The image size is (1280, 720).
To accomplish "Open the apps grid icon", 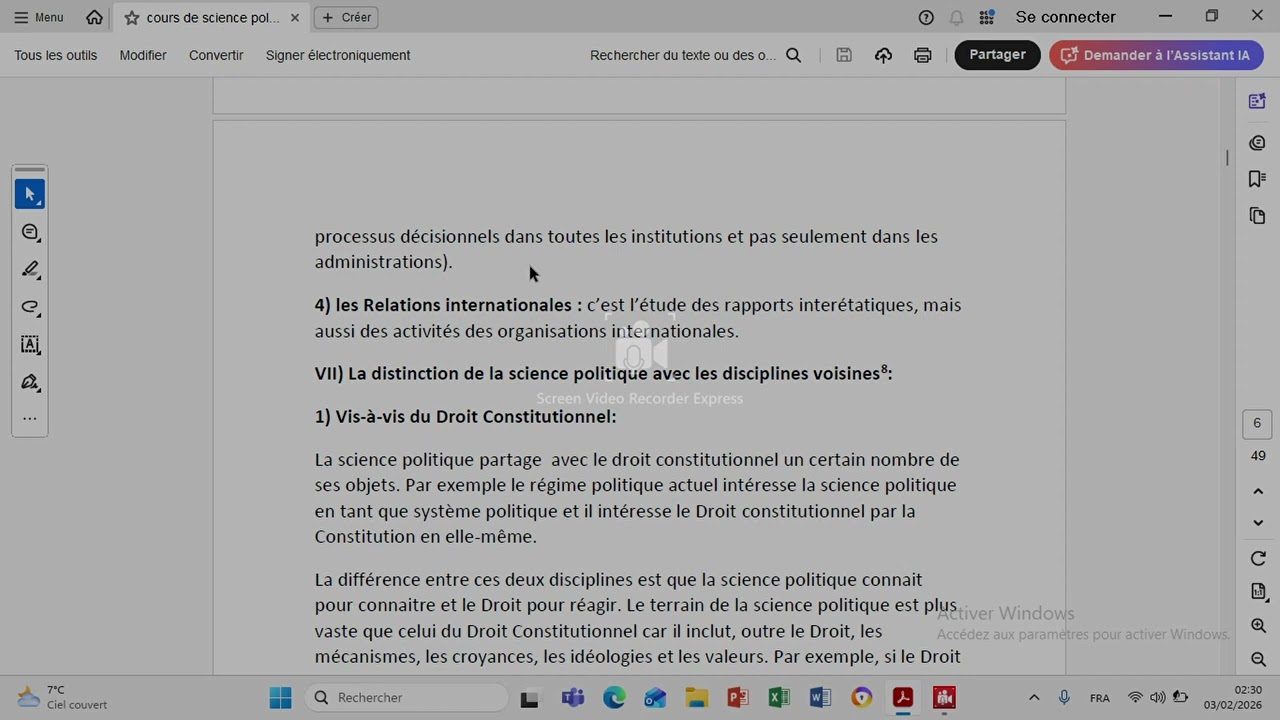I will click(x=987, y=17).
